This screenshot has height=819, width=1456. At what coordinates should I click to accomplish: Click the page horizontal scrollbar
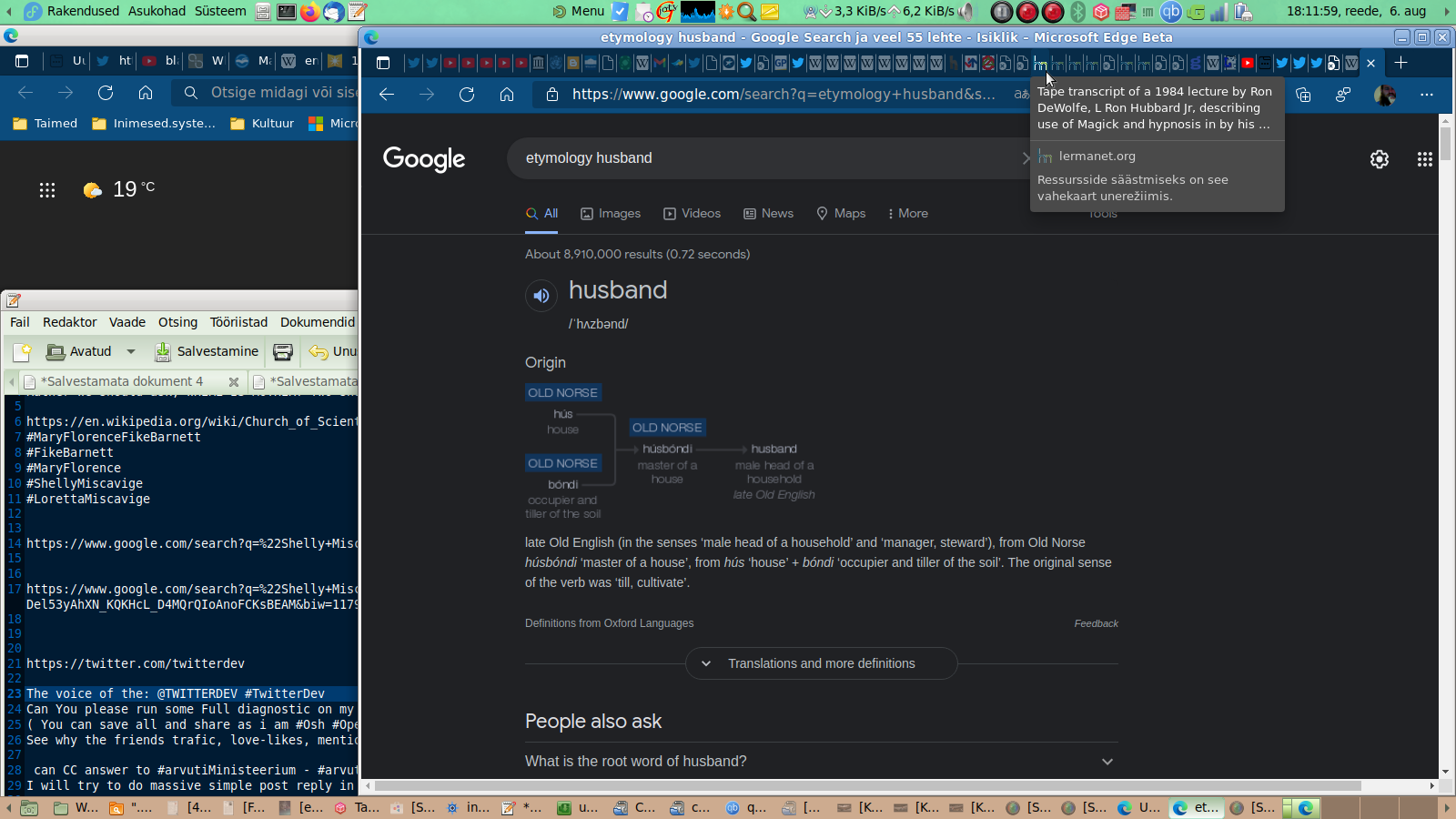coord(867,785)
